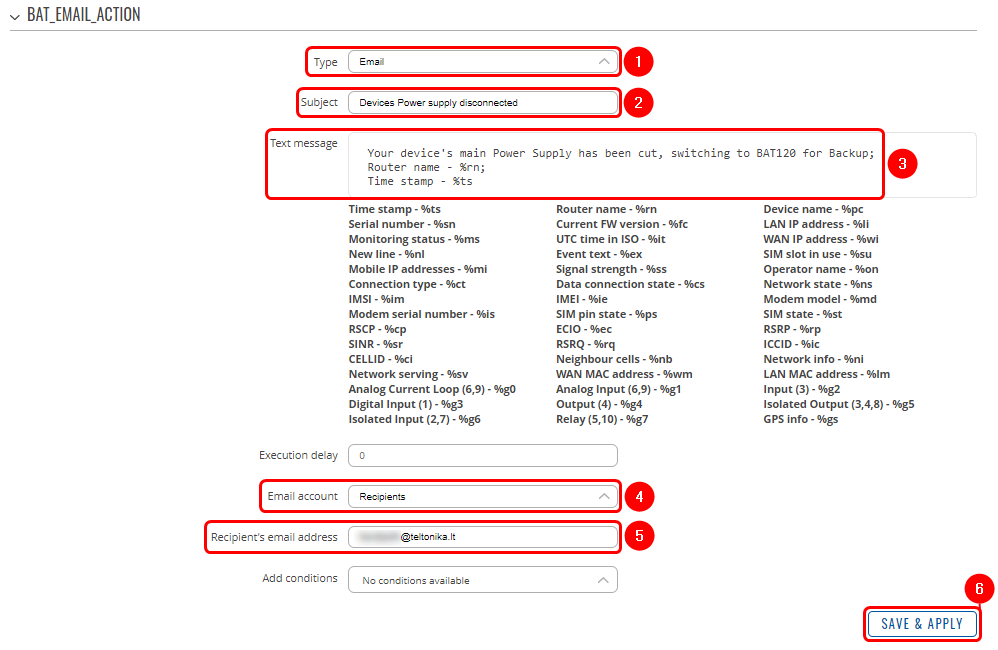Click into the Subject input field
The width and height of the screenshot is (998, 650).
coord(483,102)
